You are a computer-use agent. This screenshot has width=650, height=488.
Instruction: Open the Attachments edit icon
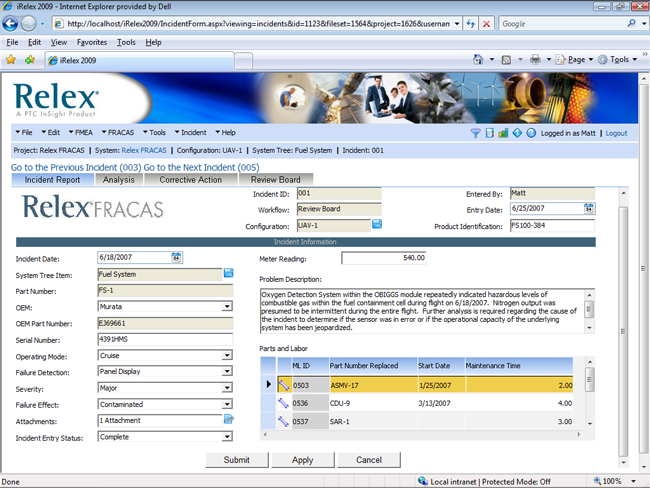click(x=228, y=419)
